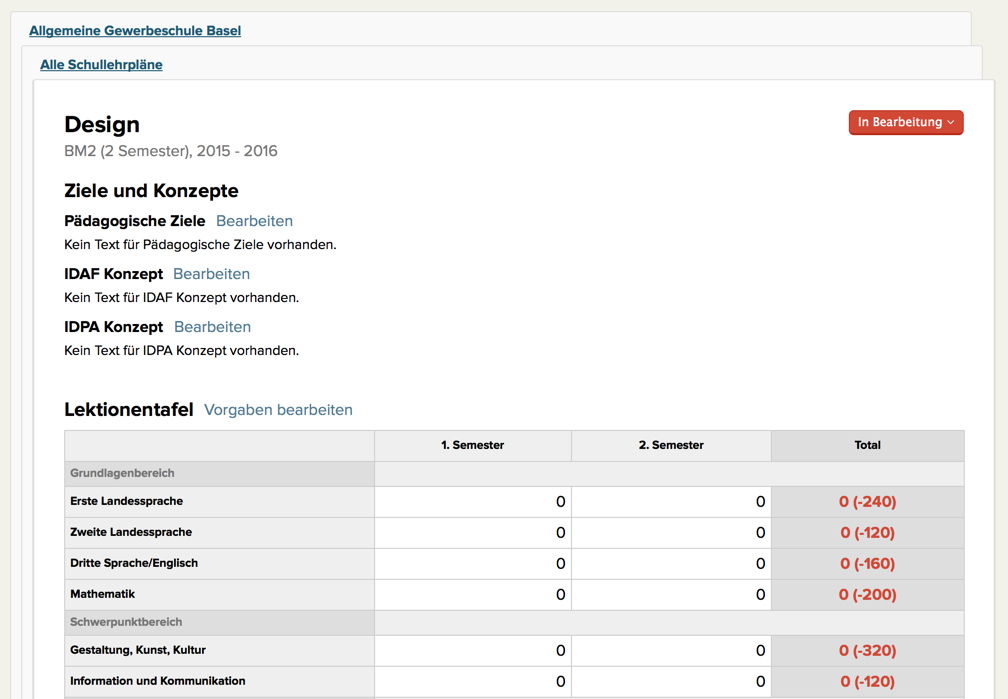Click the Design page title
This screenshot has width=1008, height=699.
(102, 124)
